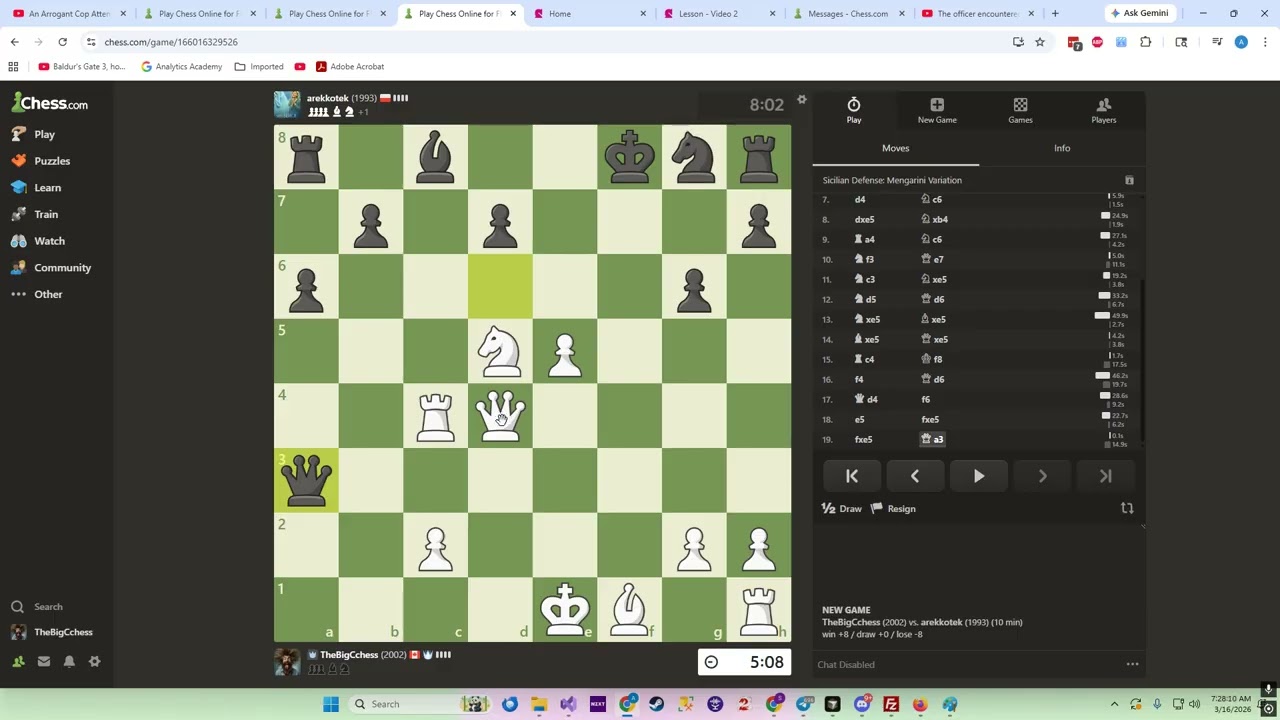This screenshot has height=720, width=1280.
Task: Switch to the 'Messages - Chess.com' browser tab
Action: pos(848,14)
